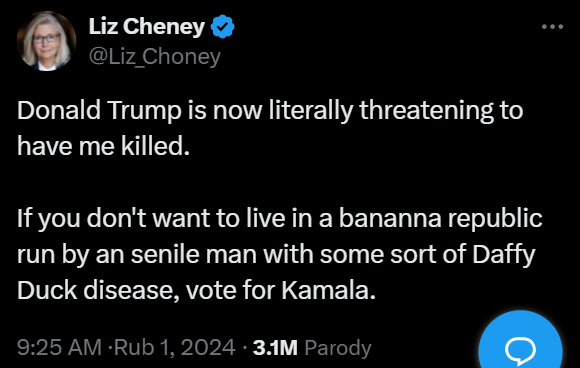Click the phrase 'senile man'
Image resolution: width=580 pixels, height=368 pixels.
click(x=193, y=254)
